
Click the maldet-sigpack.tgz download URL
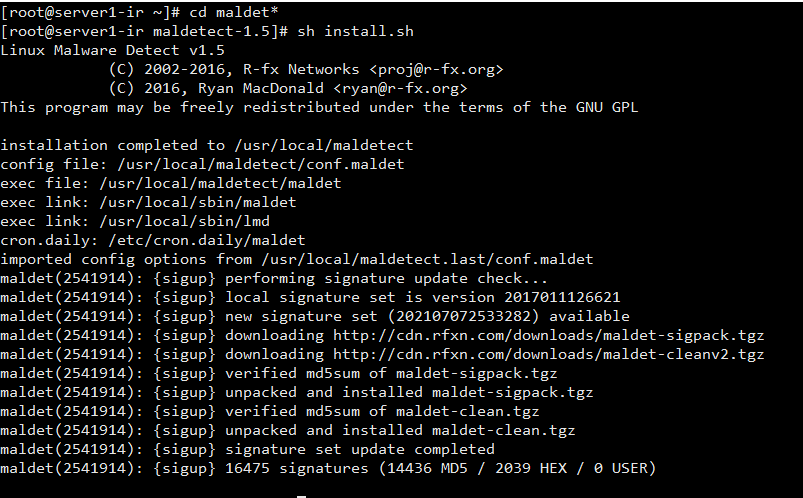click(548, 335)
